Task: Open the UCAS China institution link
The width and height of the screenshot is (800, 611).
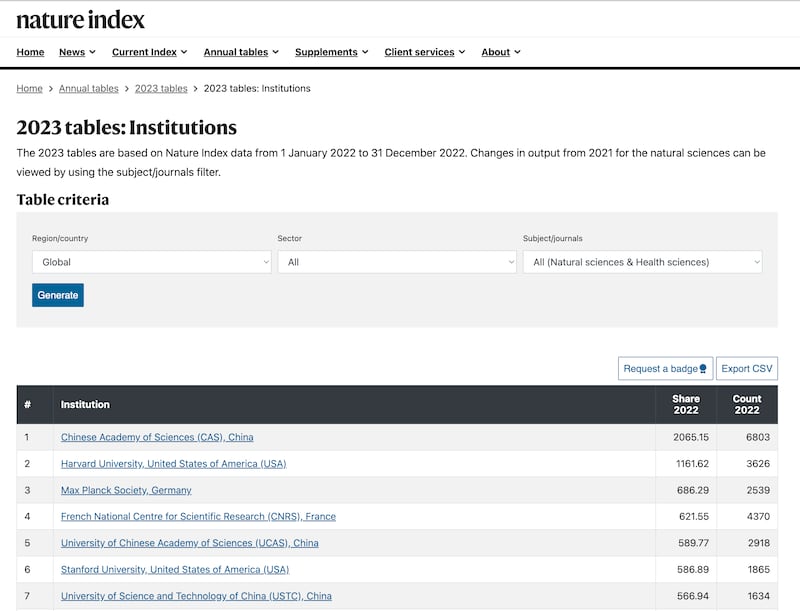Action: (x=190, y=543)
